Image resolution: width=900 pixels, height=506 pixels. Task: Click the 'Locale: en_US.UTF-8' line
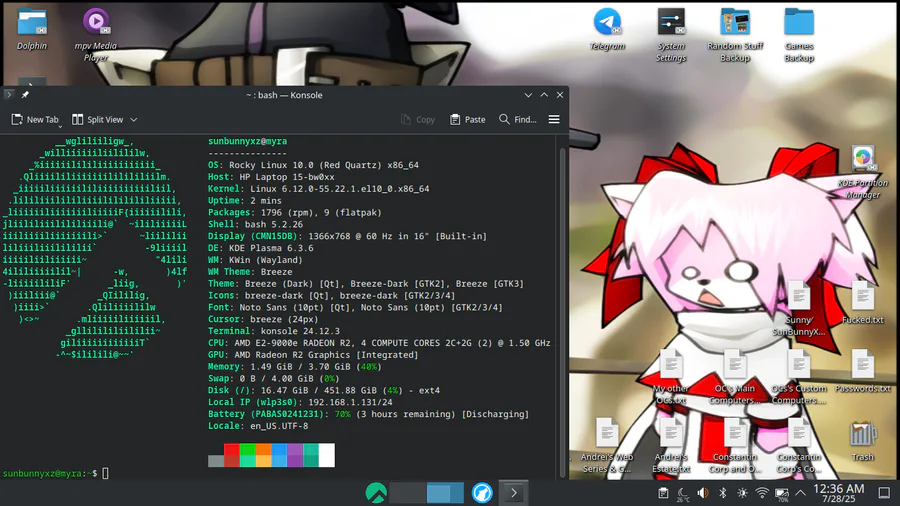258,426
